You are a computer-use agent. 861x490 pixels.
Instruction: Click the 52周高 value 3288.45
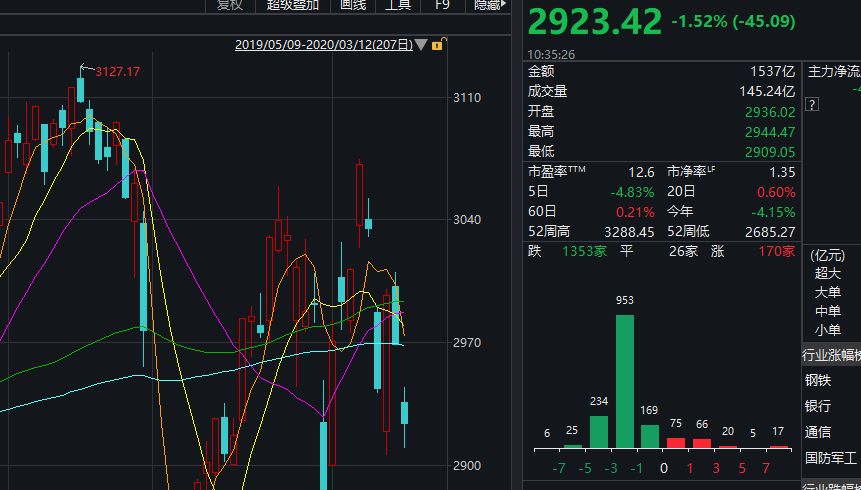coord(629,232)
